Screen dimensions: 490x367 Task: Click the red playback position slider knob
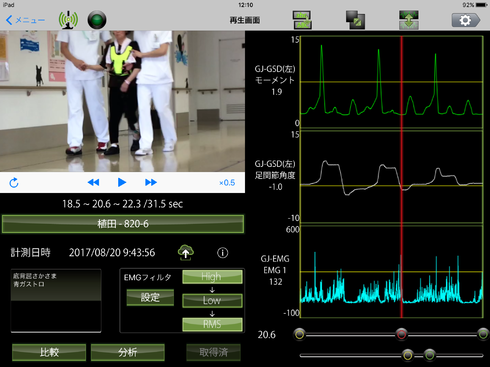tap(401, 334)
